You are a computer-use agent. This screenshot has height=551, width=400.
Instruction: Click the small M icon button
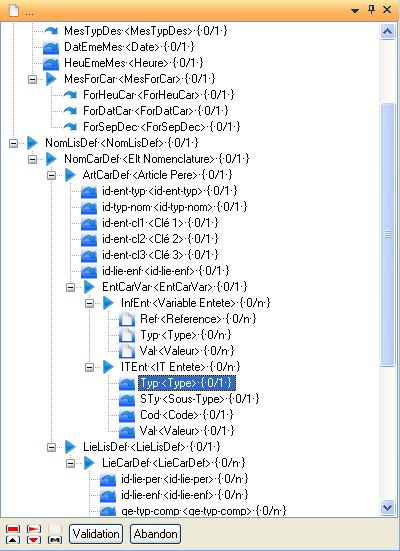click(x=55, y=539)
